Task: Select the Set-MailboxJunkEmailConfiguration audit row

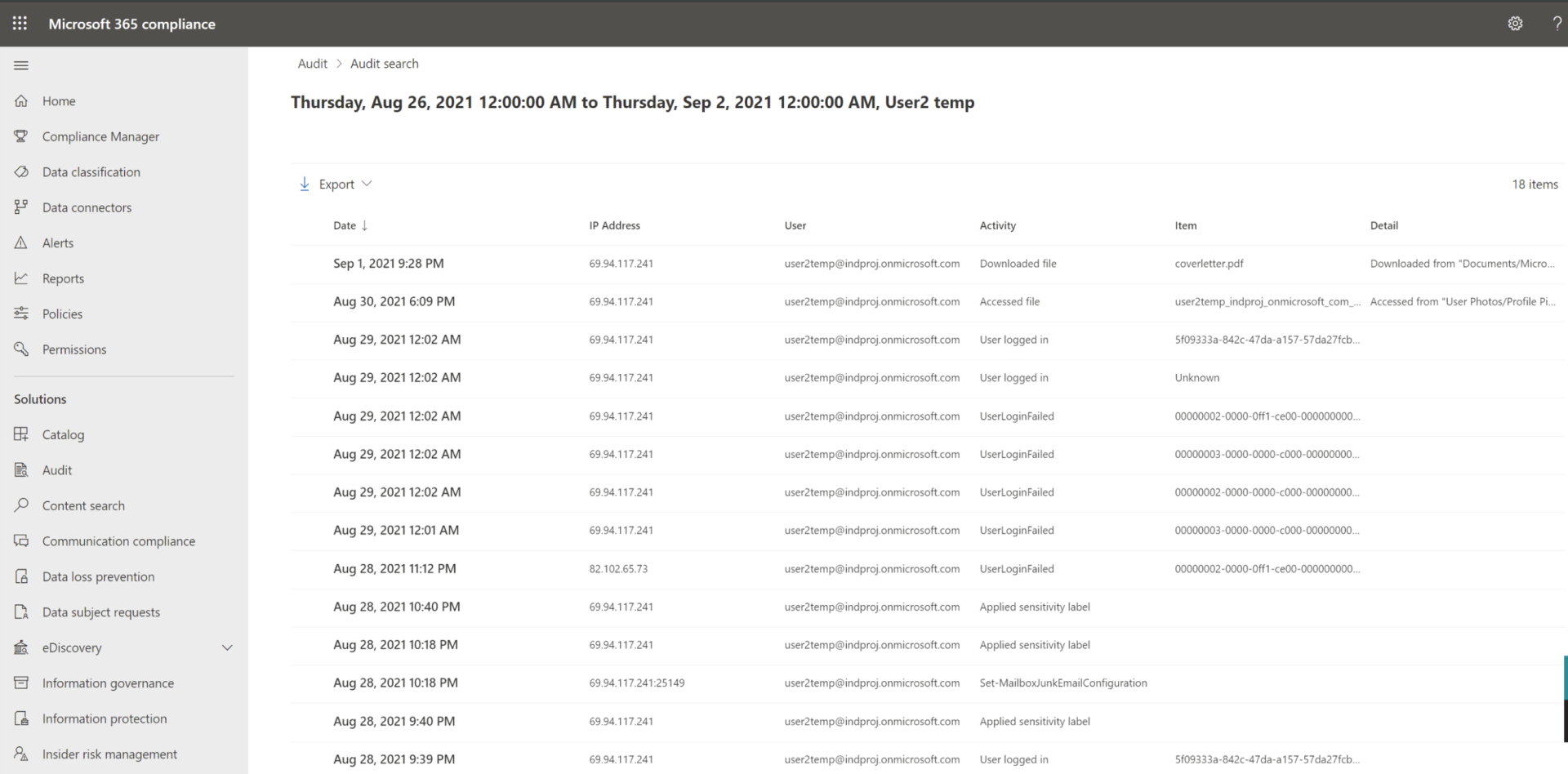Action: pyautogui.click(x=1062, y=683)
